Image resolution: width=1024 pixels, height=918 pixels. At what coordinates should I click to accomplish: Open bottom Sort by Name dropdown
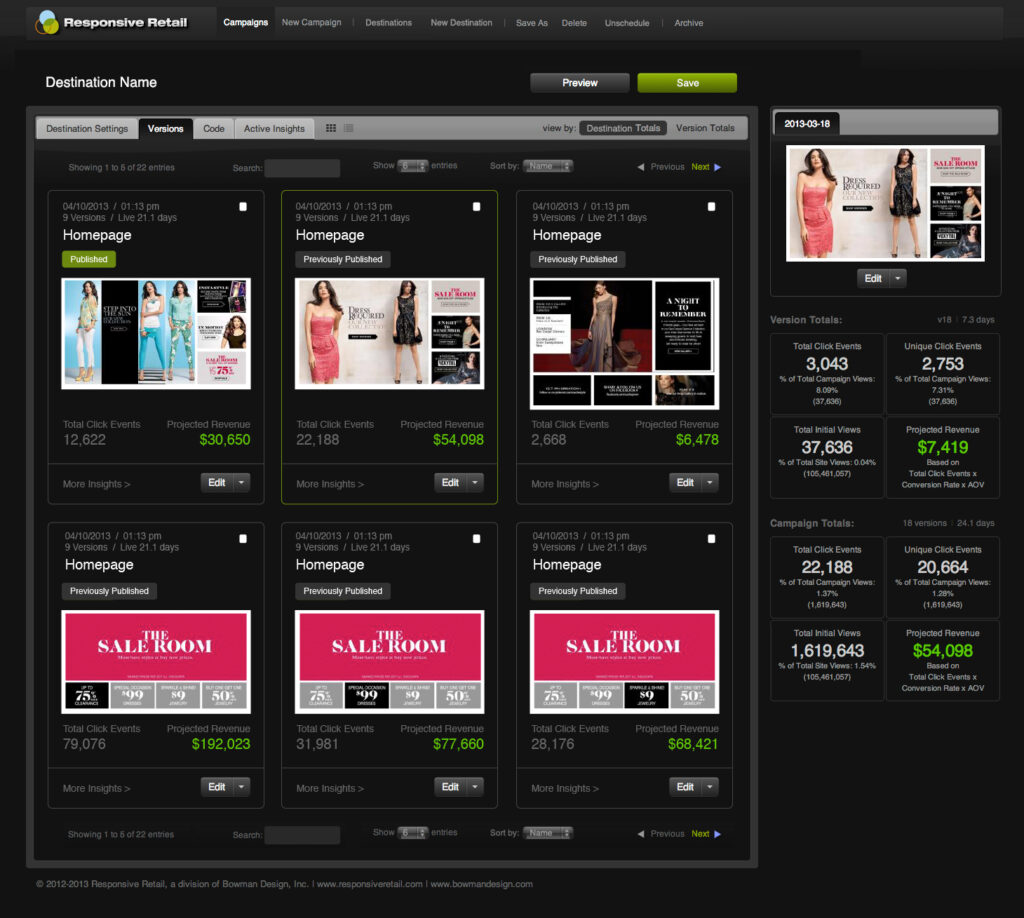click(x=547, y=832)
